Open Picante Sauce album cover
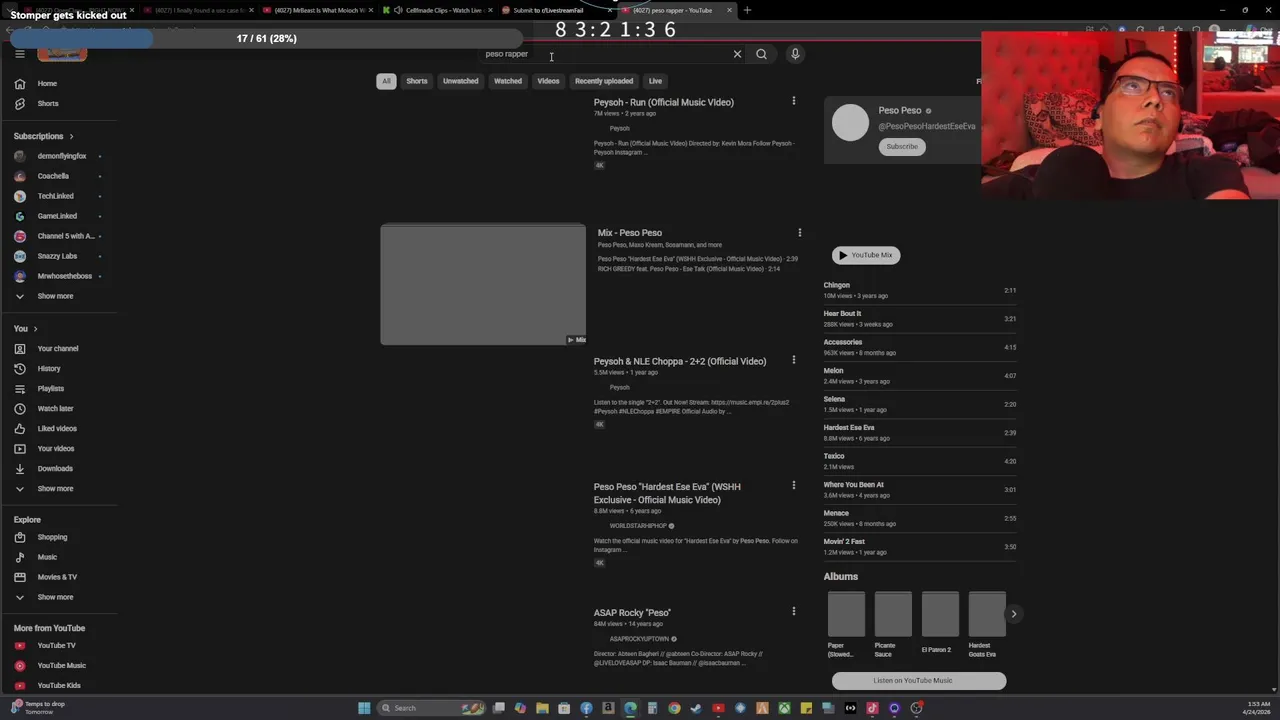 pos(893,614)
